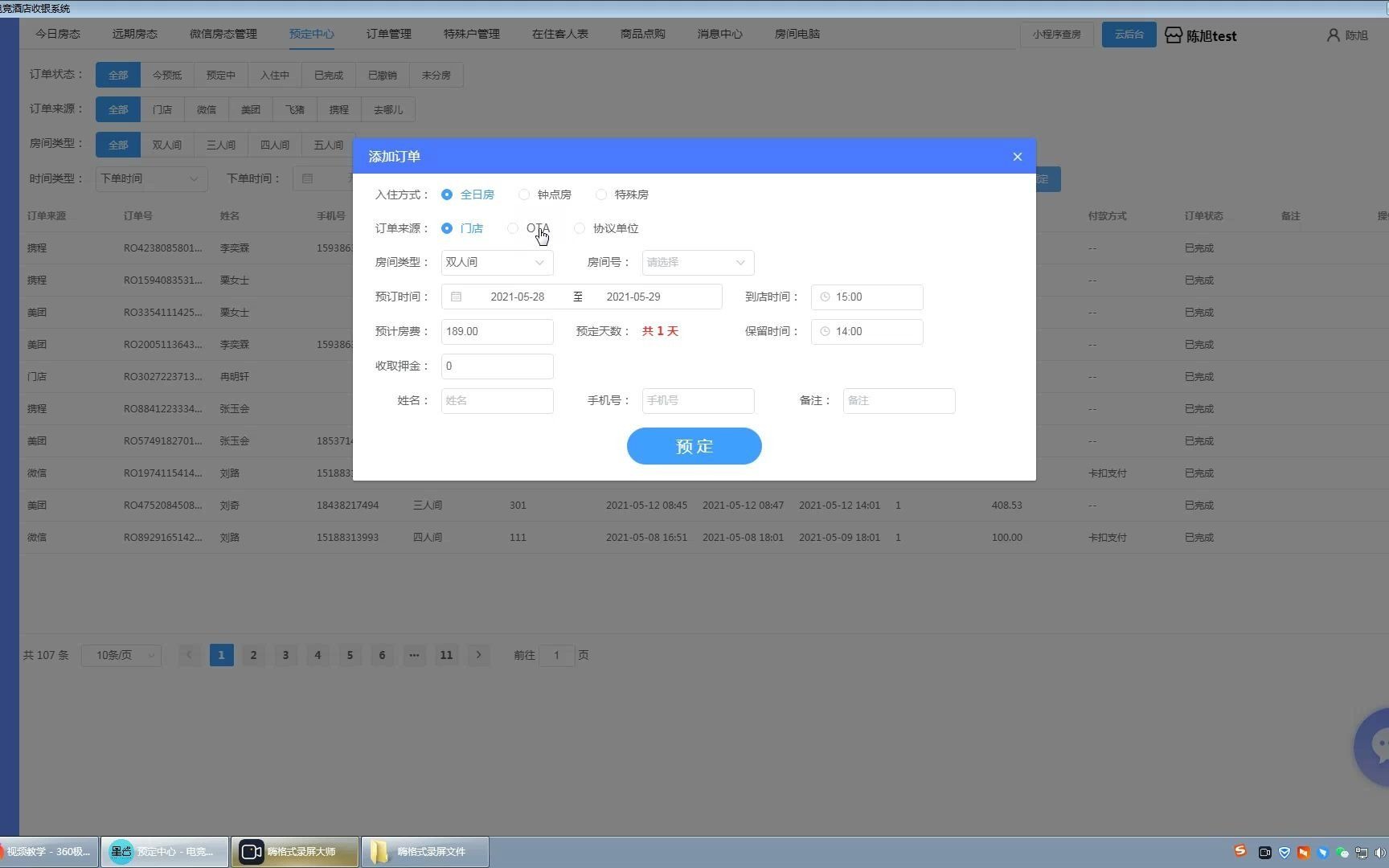Image resolution: width=1389 pixels, height=868 pixels.
Task: Open the 时间类型 下单时间 dropdown
Action: [x=151, y=178]
